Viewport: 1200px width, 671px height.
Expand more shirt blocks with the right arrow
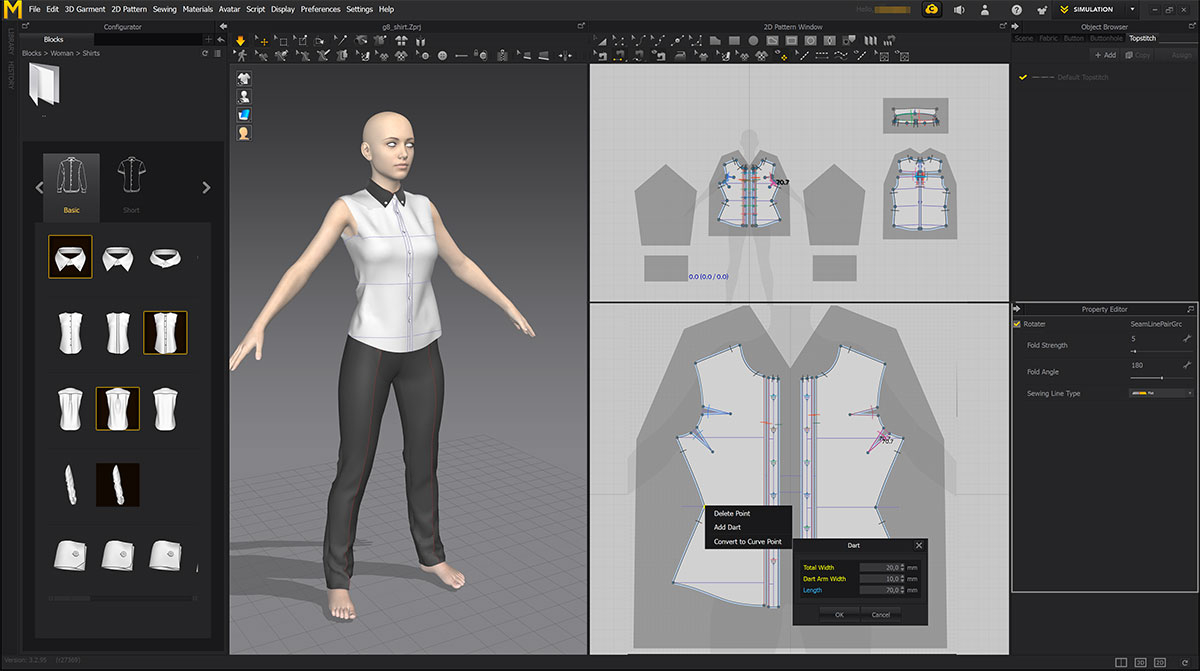coord(207,187)
